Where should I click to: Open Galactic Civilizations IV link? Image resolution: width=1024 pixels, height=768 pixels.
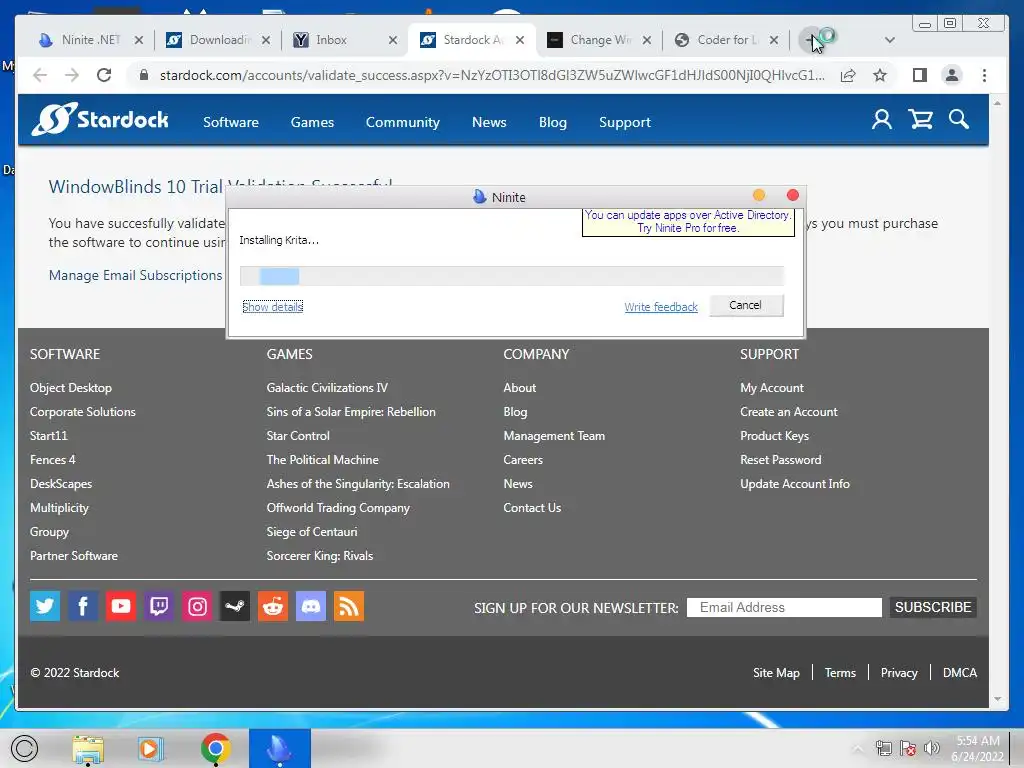point(327,388)
